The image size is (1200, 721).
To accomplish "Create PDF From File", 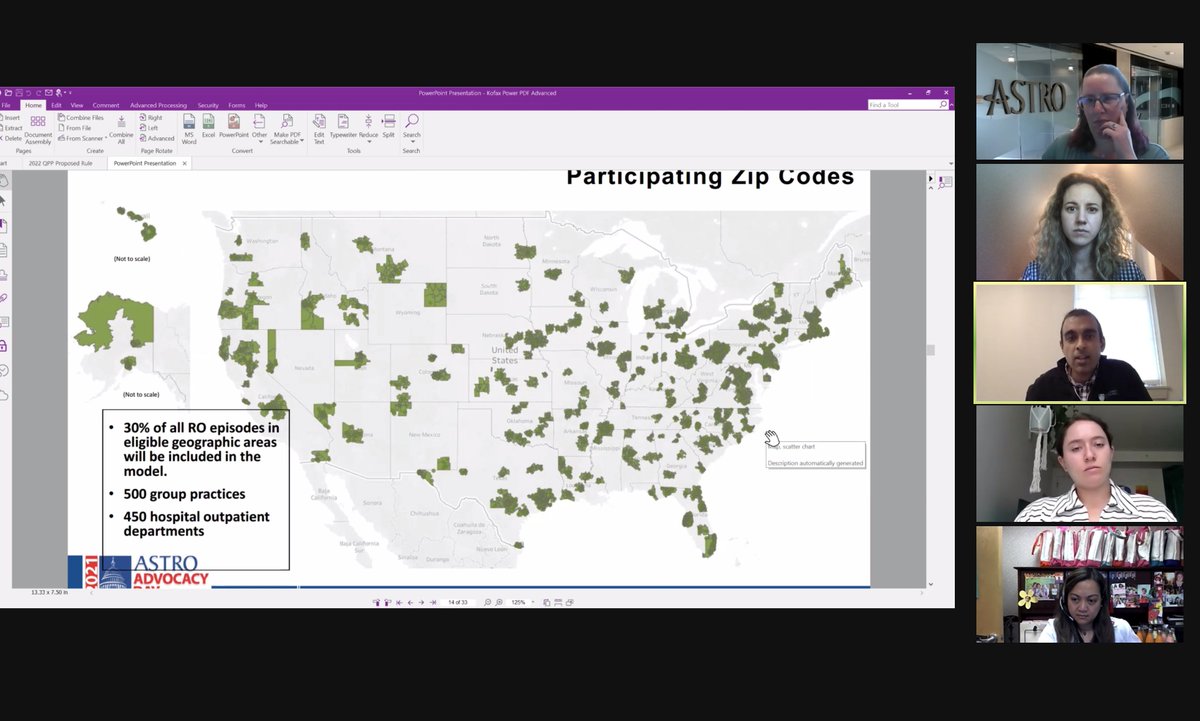I will coord(75,128).
